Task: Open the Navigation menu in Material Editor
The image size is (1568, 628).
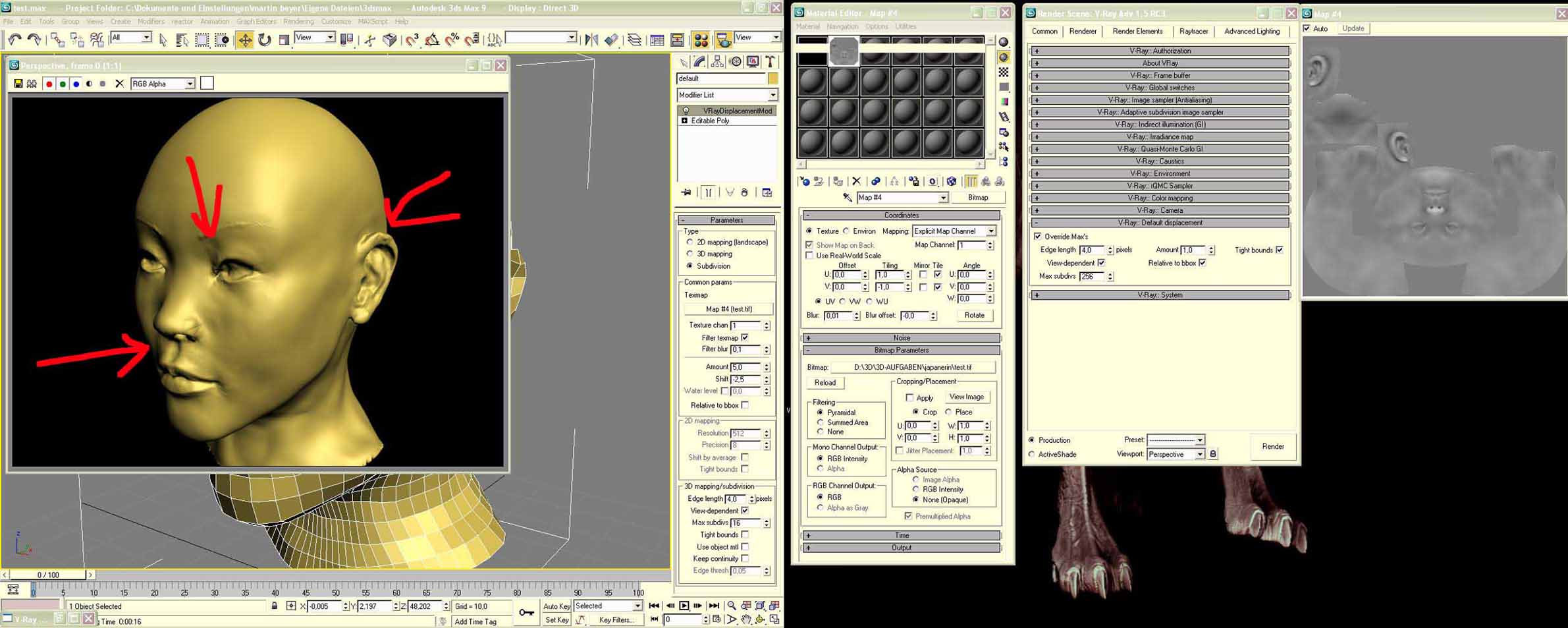Action: [842, 26]
